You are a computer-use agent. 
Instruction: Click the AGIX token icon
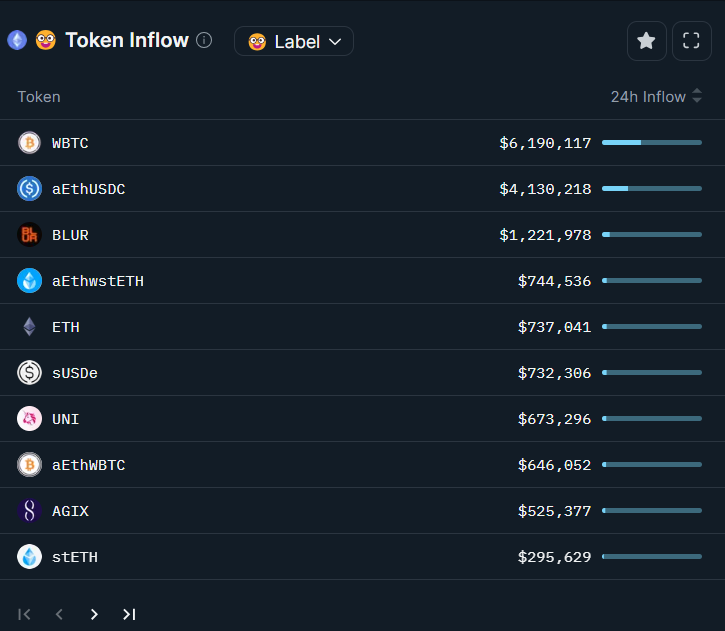(x=29, y=511)
